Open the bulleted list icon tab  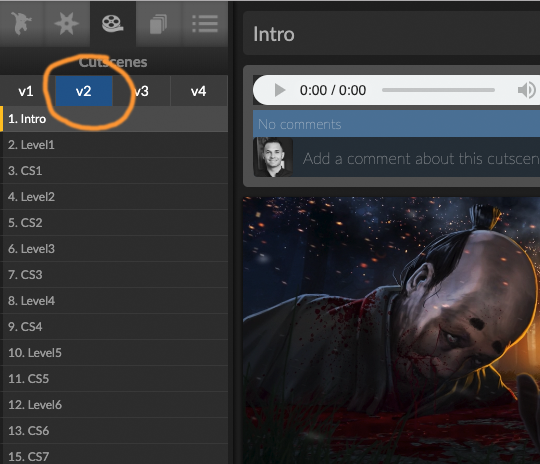tap(205, 23)
